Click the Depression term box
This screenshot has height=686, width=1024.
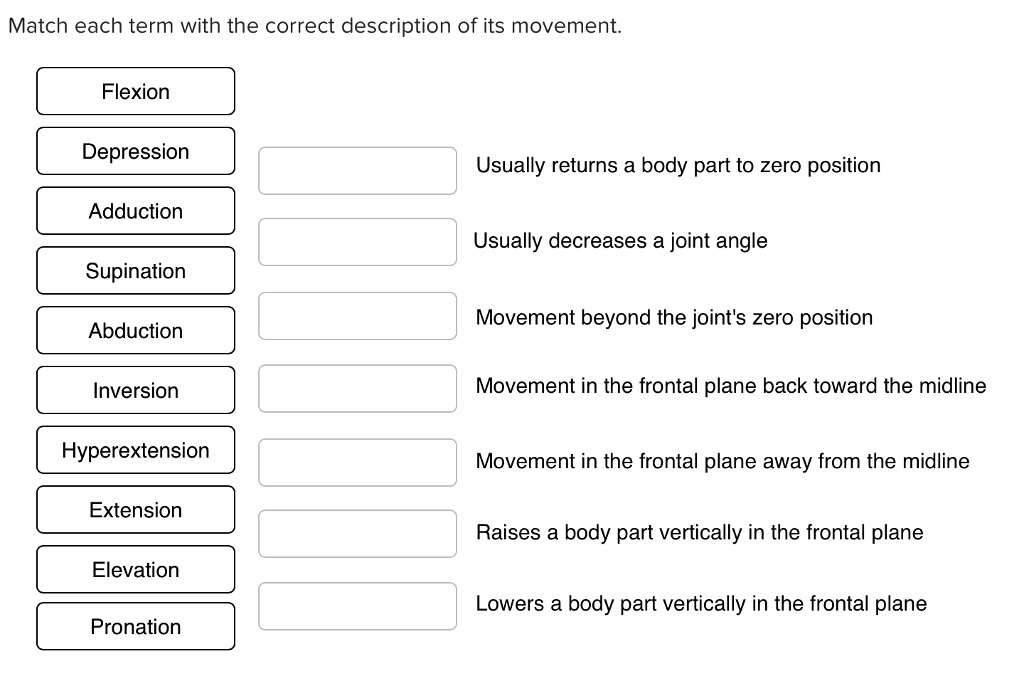[136, 152]
